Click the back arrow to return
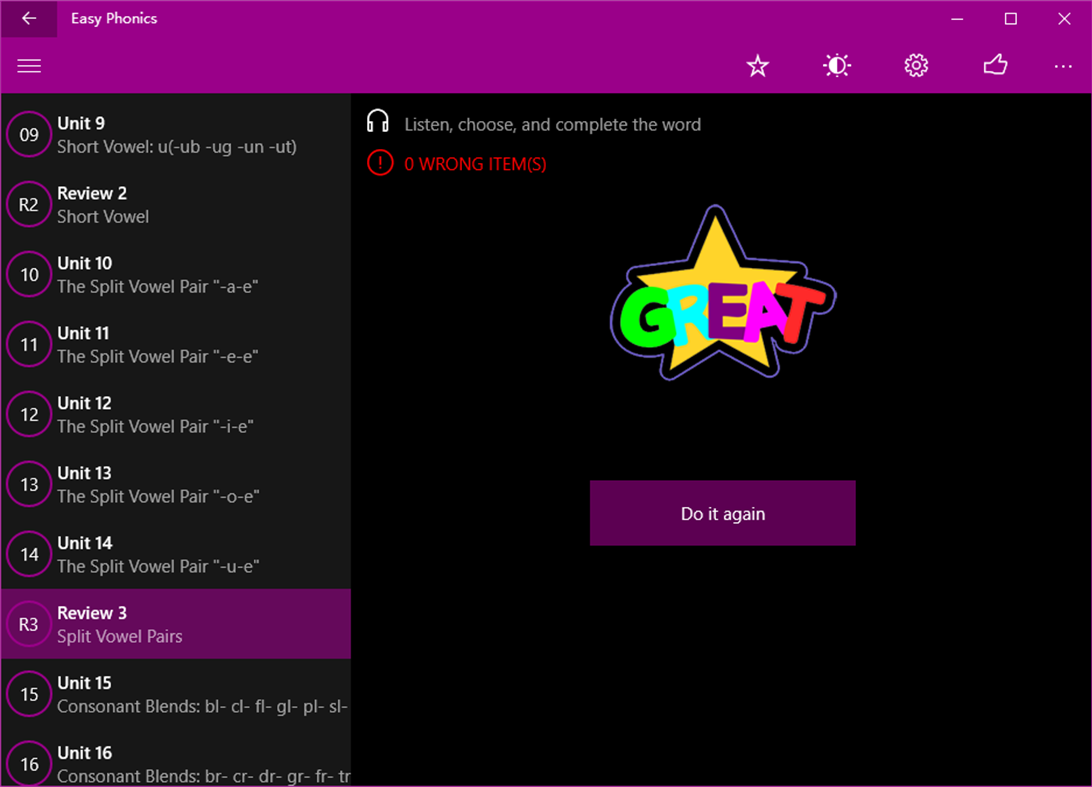1092x787 pixels. (x=27, y=19)
